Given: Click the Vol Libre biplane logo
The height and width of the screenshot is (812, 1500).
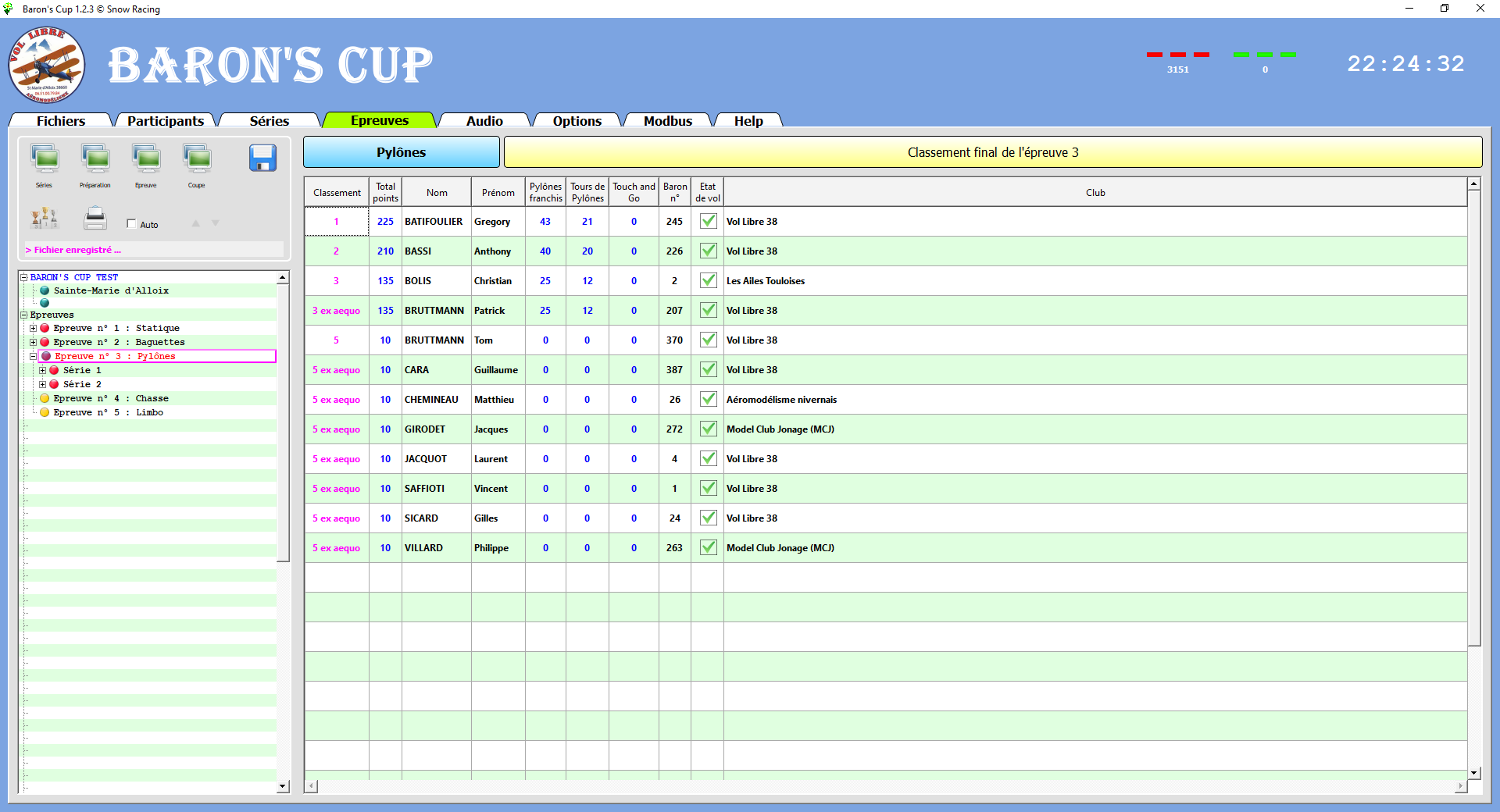Looking at the screenshot, I should [45, 66].
